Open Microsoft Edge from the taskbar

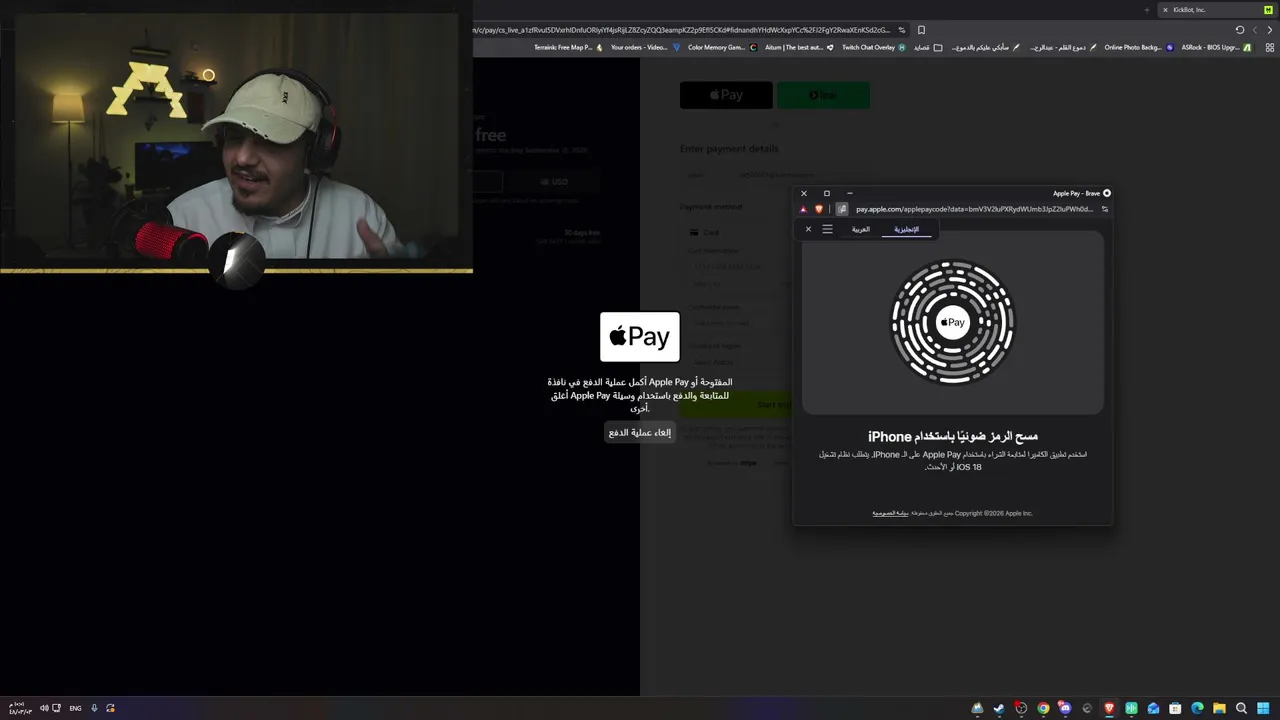[1197, 708]
